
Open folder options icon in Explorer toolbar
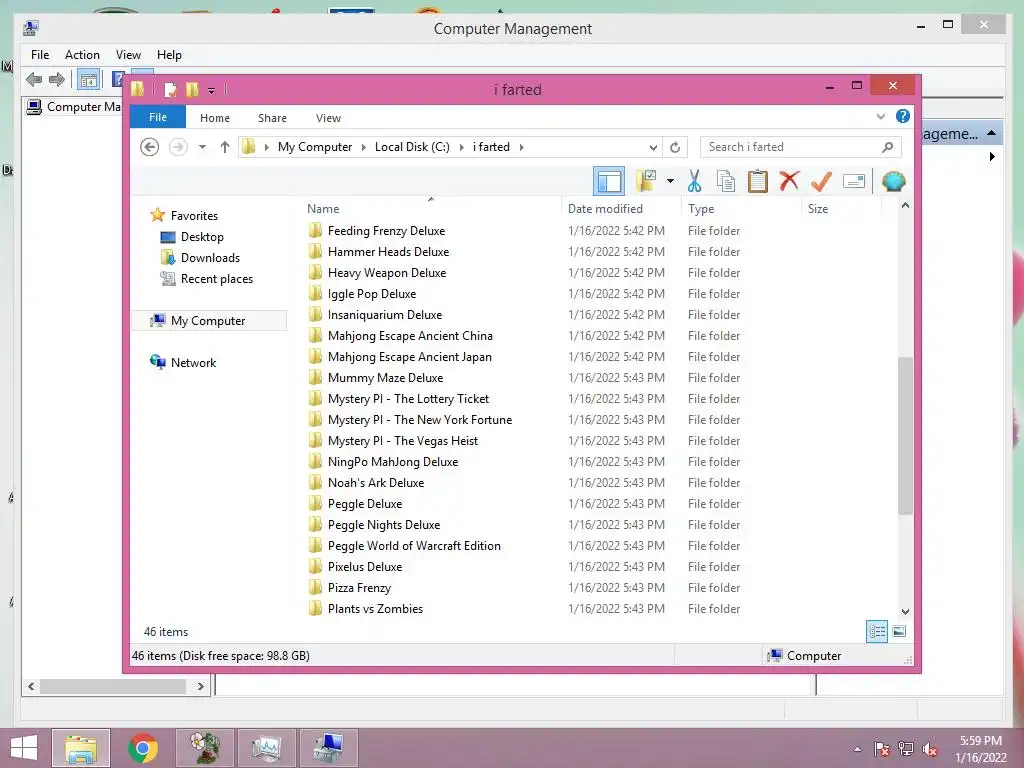[x=646, y=181]
